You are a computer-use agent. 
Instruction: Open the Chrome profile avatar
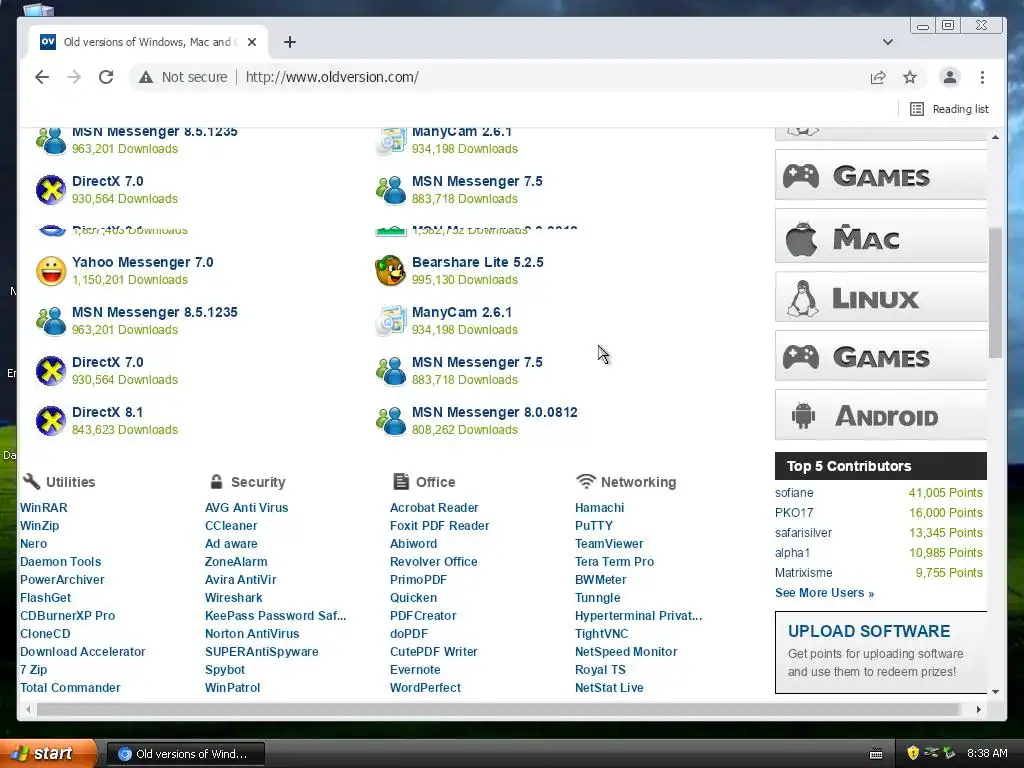(x=950, y=77)
